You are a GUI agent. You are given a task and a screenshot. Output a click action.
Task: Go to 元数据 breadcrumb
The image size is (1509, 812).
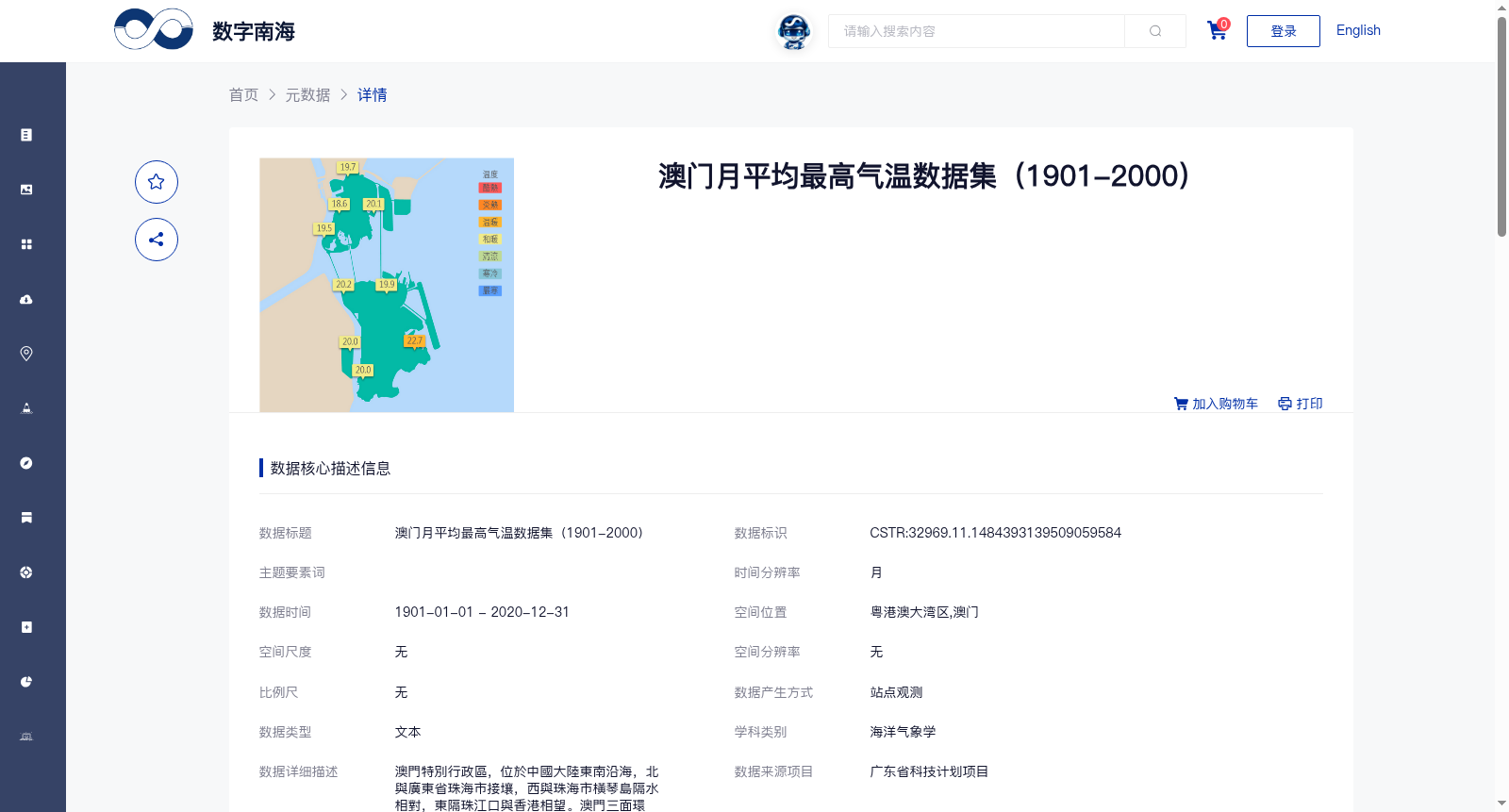point(308,94)
